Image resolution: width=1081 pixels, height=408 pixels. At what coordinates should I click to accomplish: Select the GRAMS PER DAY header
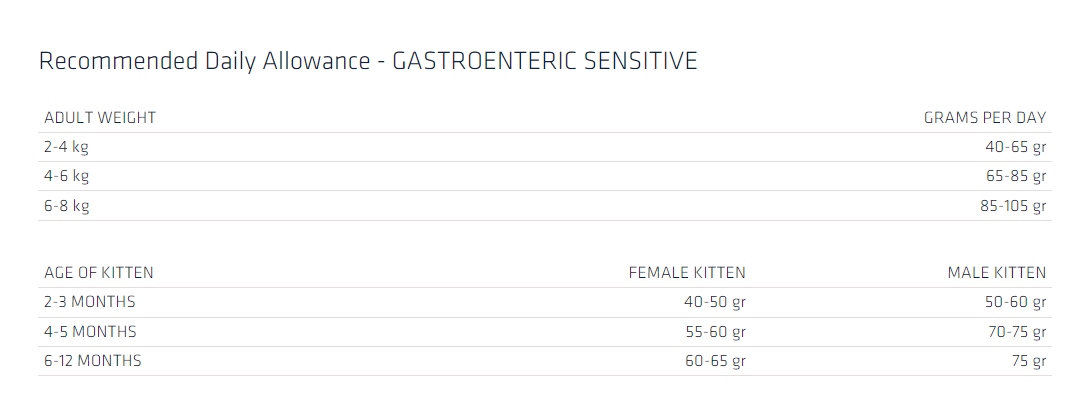point(984,118)
